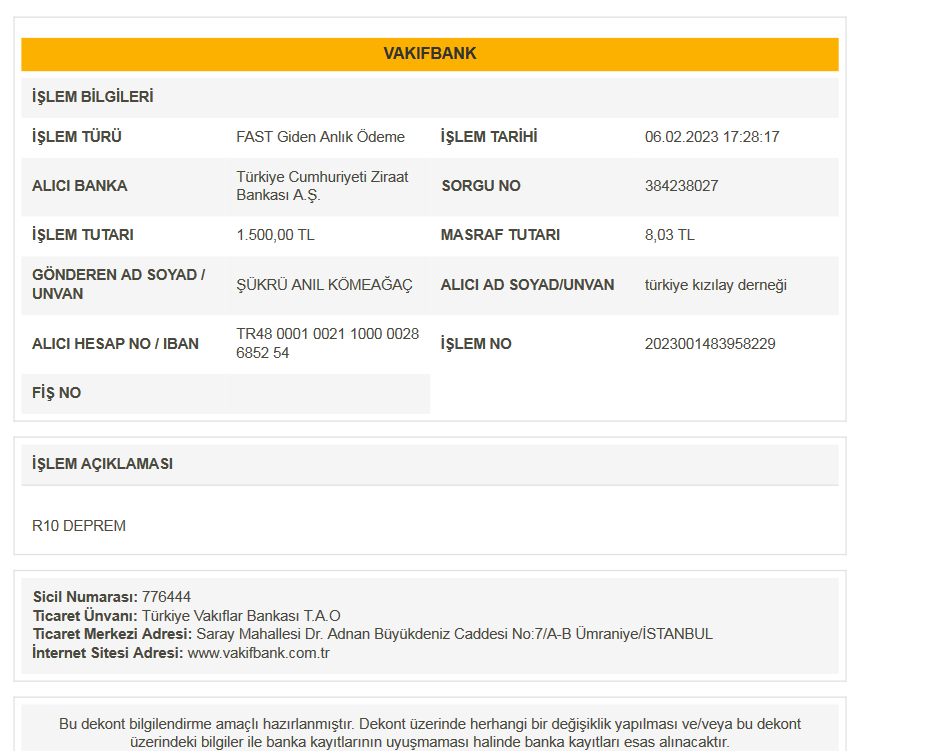Viewport: 929px width, 751px height.
Task: Click the 'Sicil Numarası: 776444' line
Action: 111,597
